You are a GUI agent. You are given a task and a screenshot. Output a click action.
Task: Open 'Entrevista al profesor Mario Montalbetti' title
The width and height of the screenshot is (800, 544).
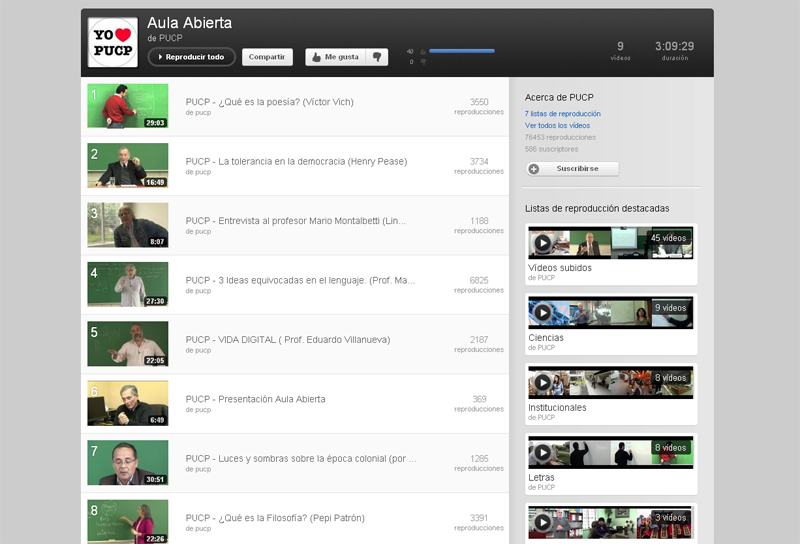[295, 220]
